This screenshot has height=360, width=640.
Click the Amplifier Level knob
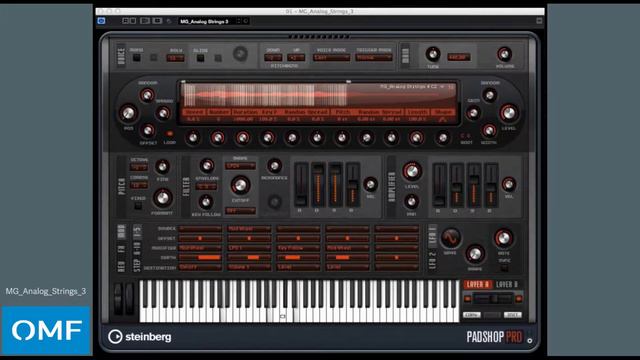[x=412, y=171]
